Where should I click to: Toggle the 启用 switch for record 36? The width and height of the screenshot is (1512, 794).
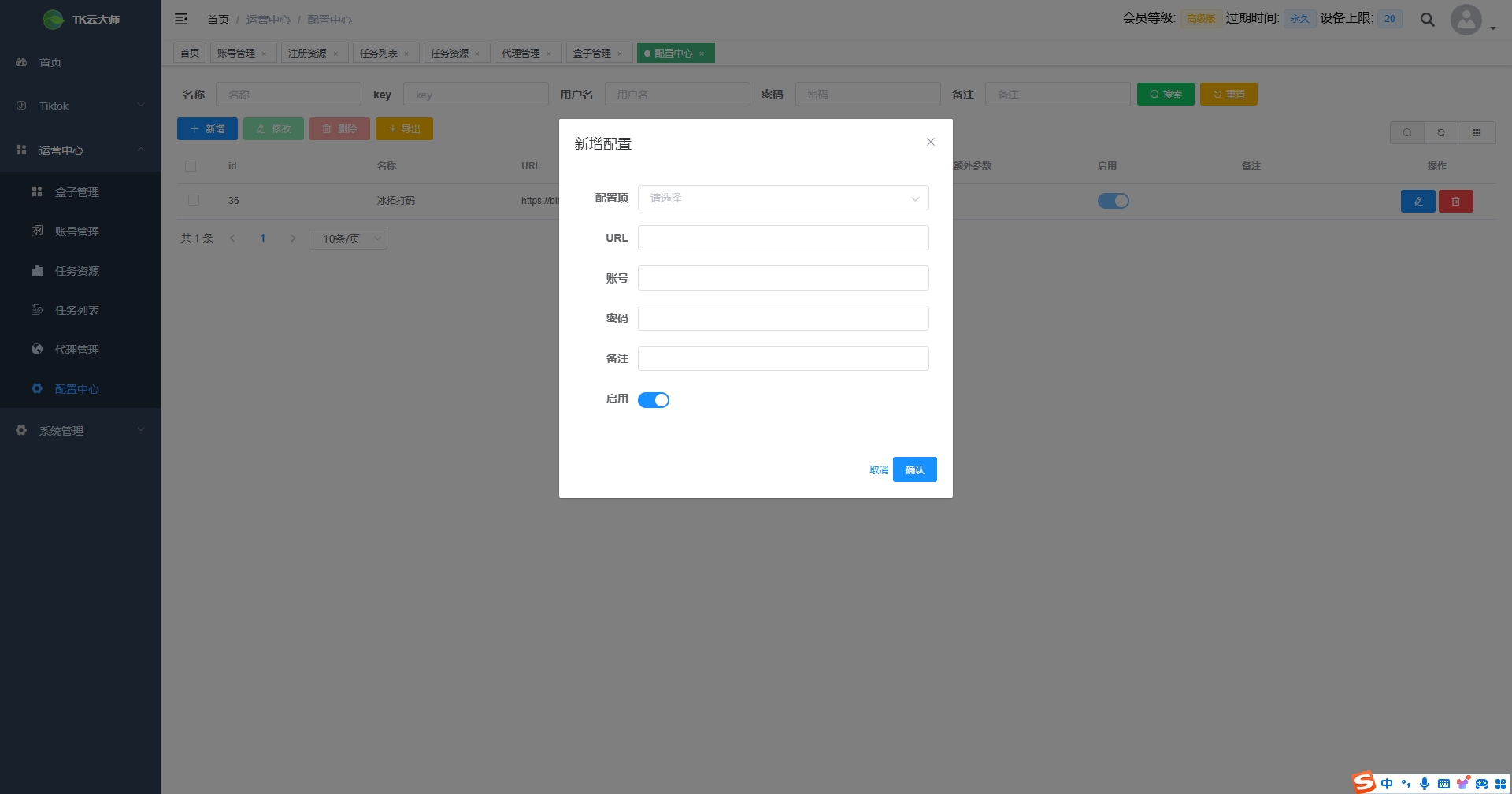1113,200
